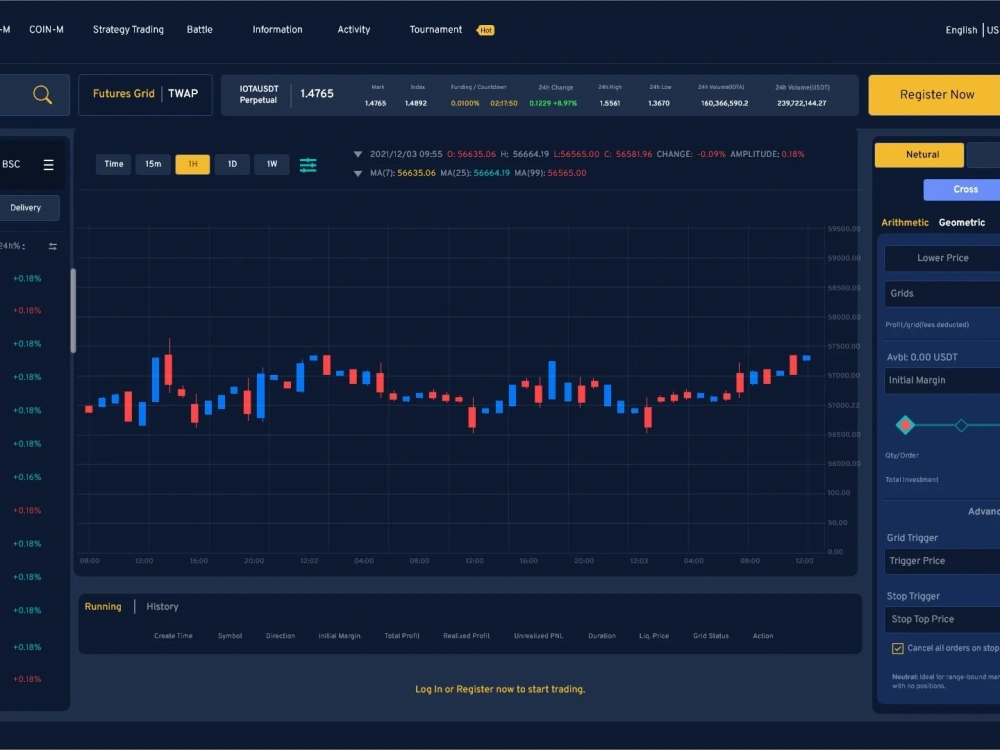
Task: Click the Hot badge next to Tournament
Action: (x=485, y=30)
